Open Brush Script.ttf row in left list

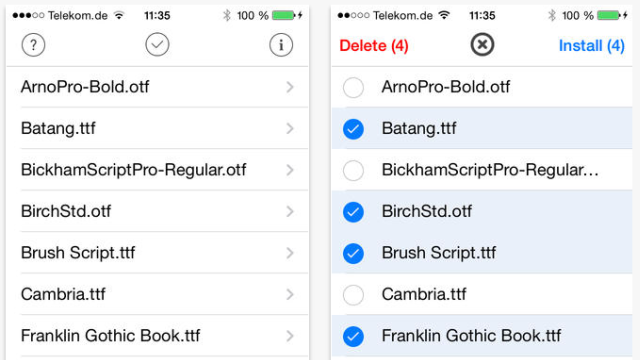[157, 253]
